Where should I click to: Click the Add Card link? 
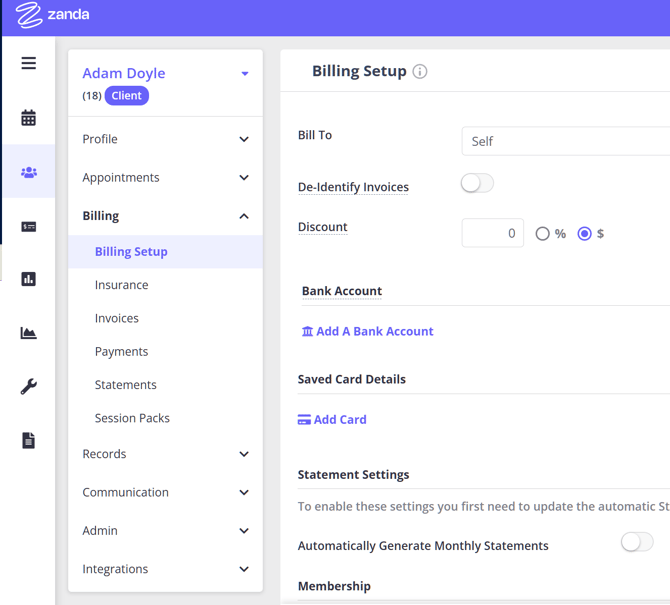332,420
